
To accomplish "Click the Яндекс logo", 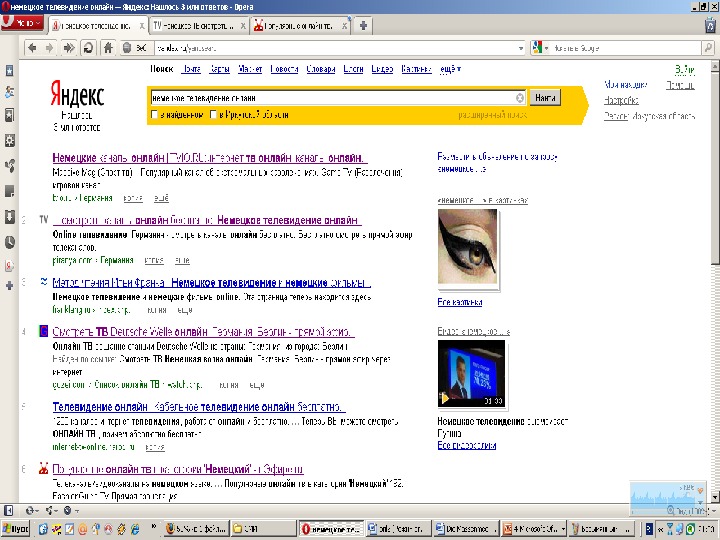I will pyautogui.click(x=77, y=94).
